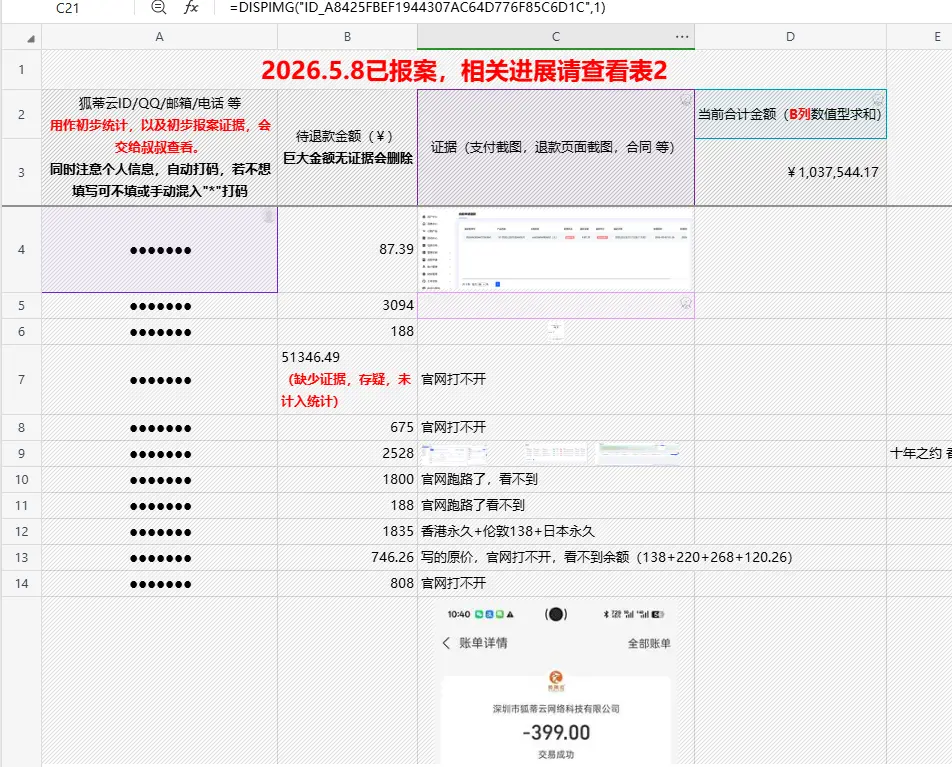952x767 pixels.
Task: Click the select-all corner triangle
Action: [30, 38]
